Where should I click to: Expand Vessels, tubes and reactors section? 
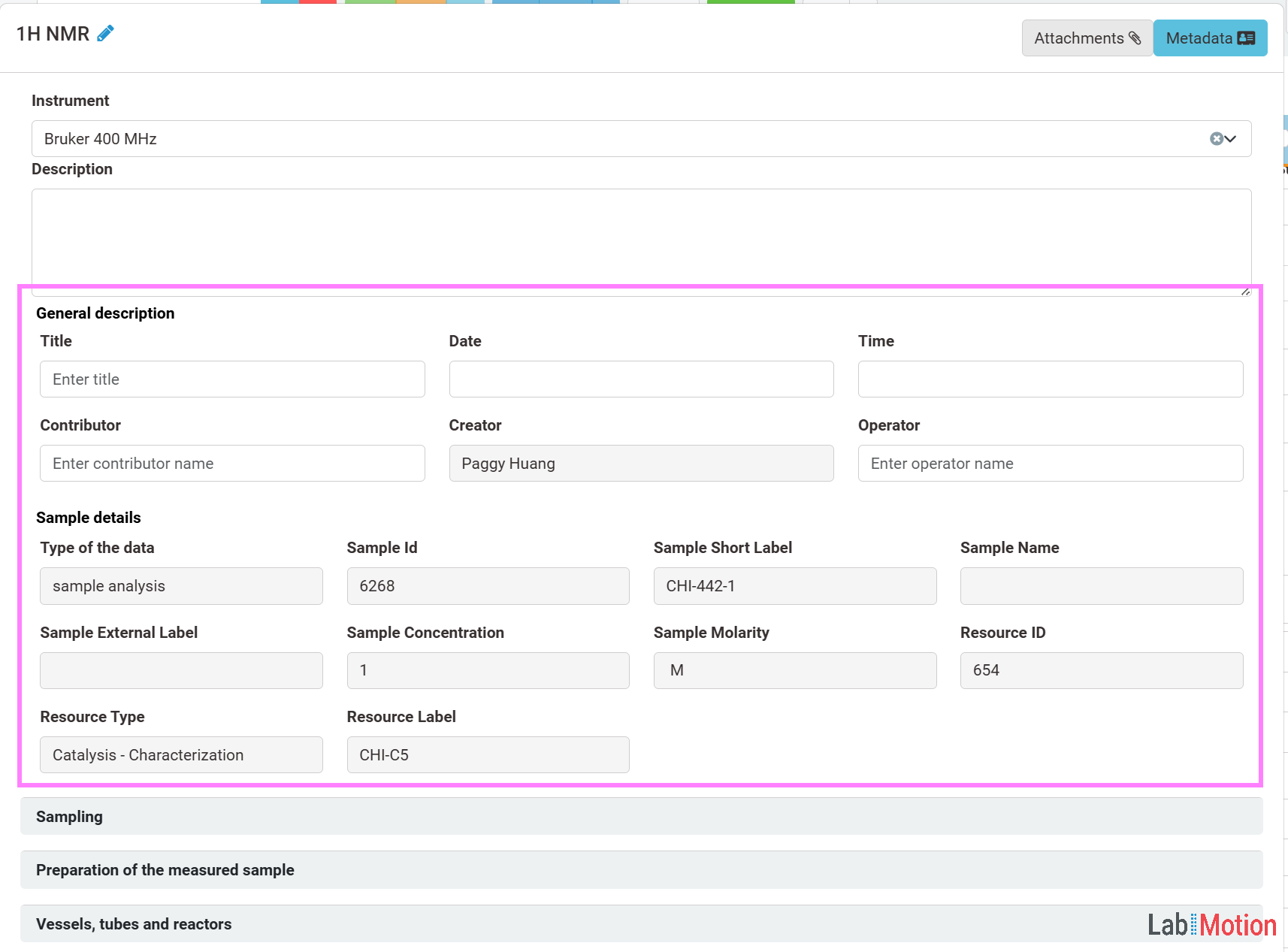tap(526, 923)
